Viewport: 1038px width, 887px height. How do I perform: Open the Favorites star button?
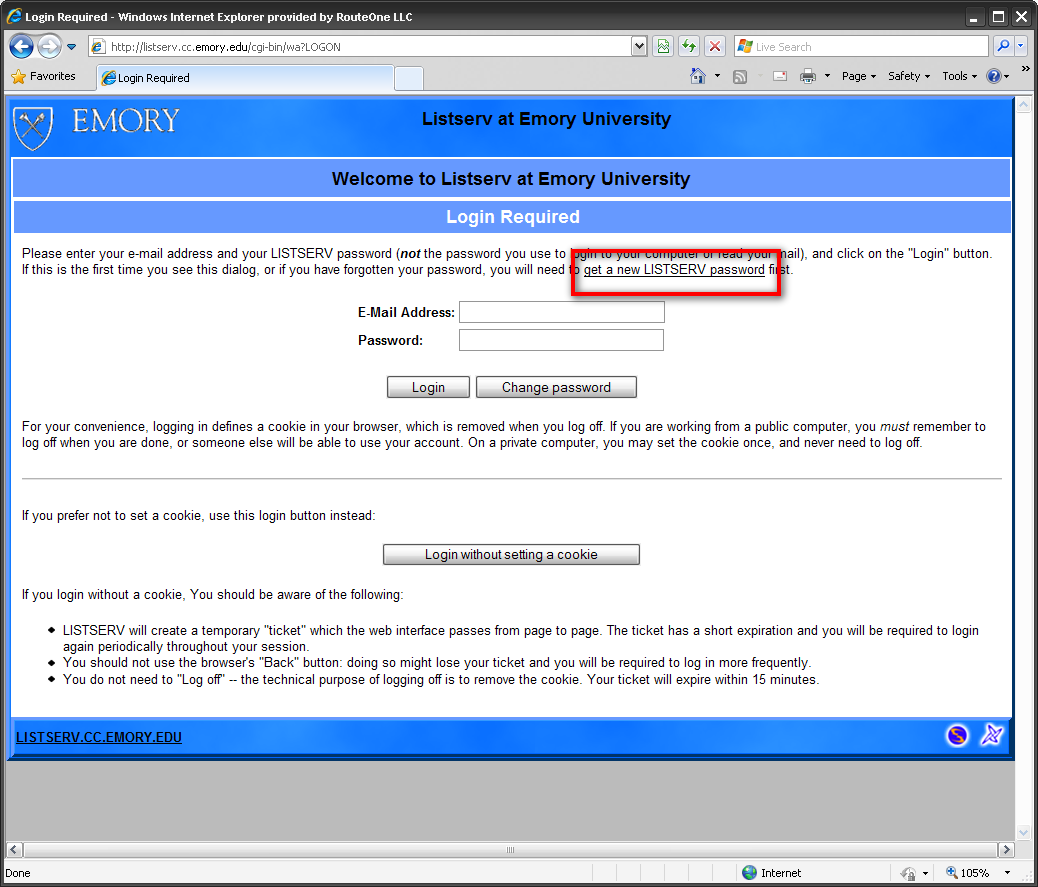[44, 76]
